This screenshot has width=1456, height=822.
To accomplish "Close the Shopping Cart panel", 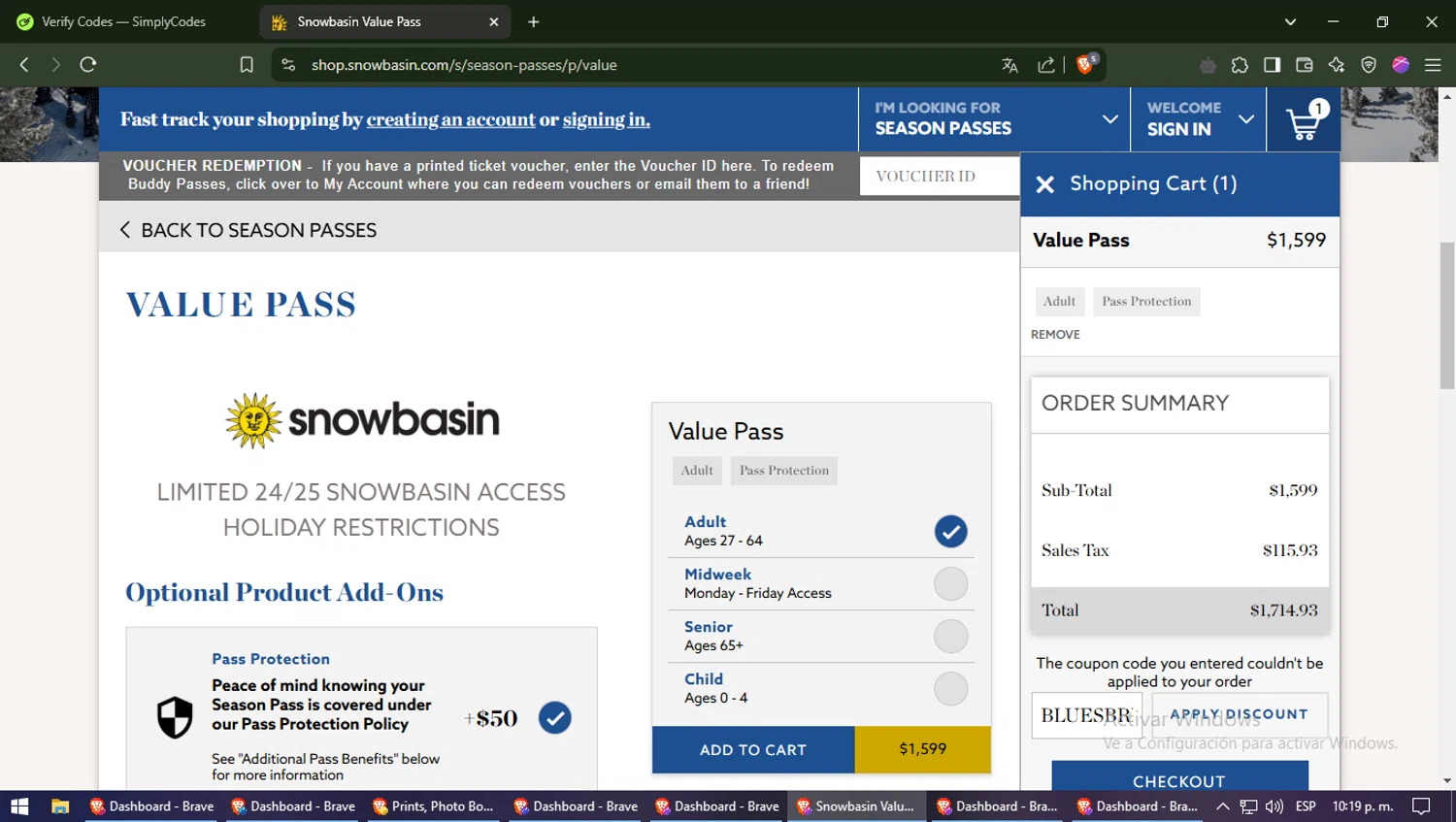I will (1044, 184).
